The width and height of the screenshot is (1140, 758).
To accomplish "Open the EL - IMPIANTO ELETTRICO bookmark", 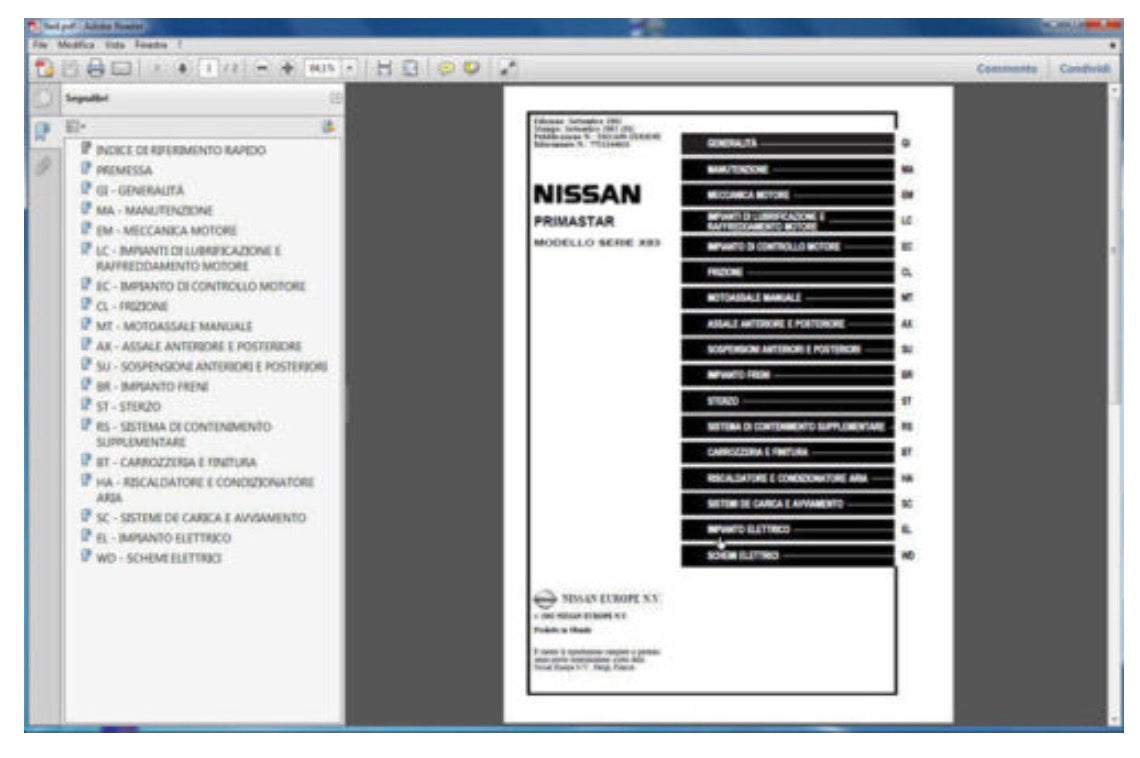I will 164,538.
